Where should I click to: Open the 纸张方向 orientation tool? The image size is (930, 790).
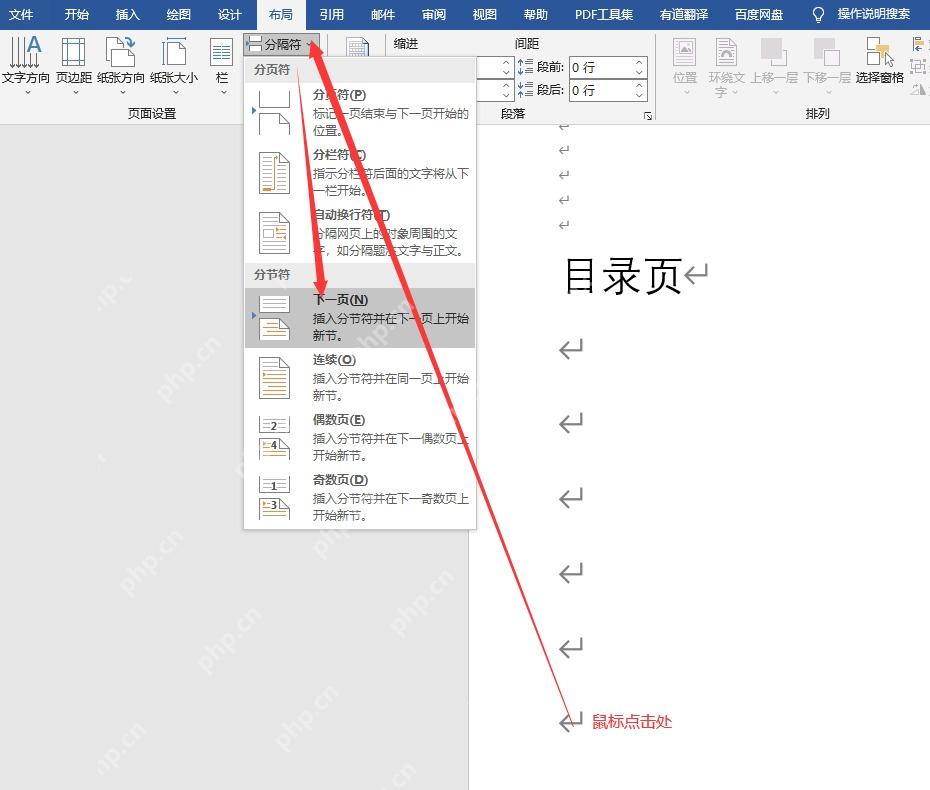[x=120, y=65]
